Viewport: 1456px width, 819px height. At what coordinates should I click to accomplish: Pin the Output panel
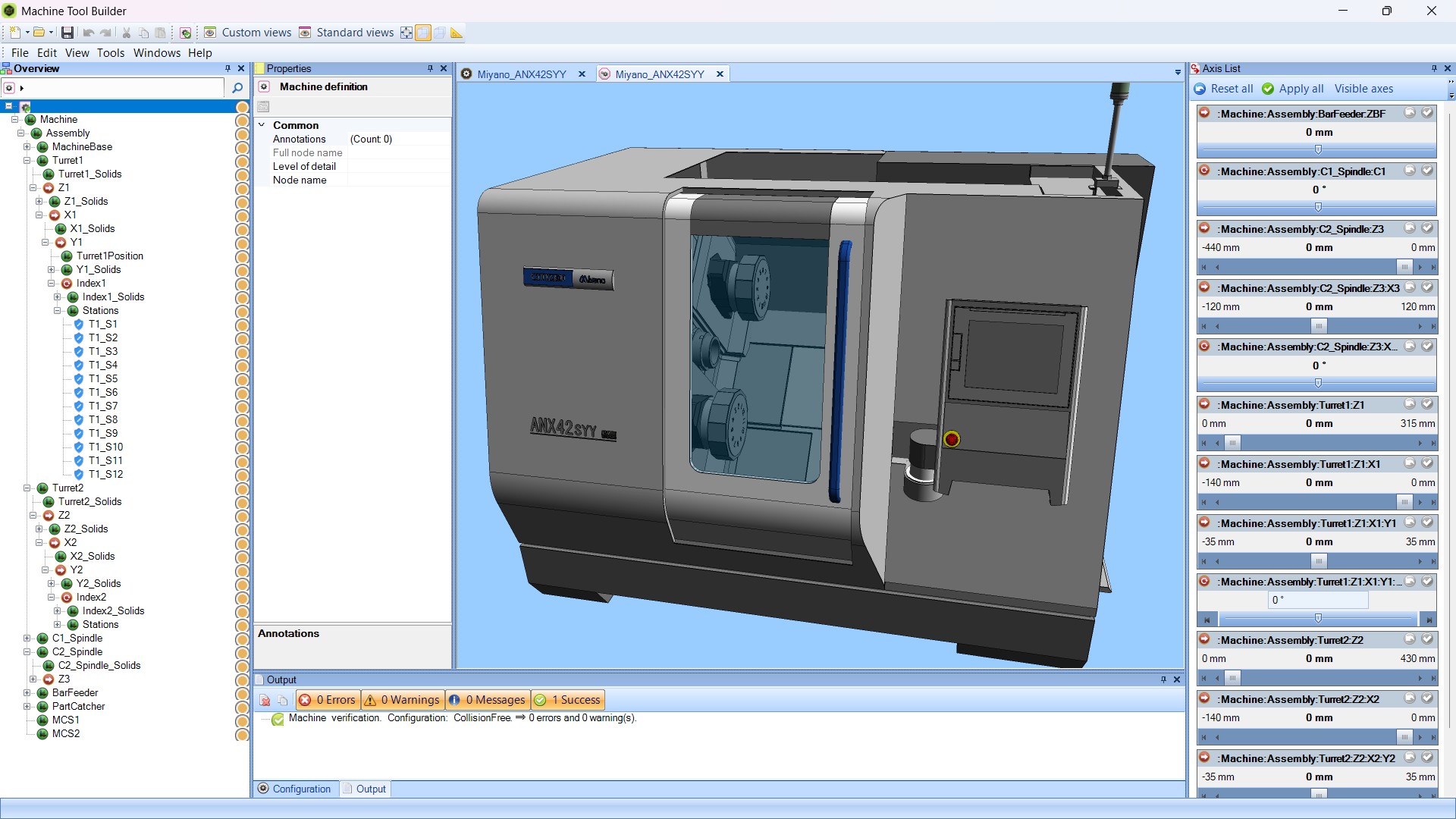tap(1163, 679)
